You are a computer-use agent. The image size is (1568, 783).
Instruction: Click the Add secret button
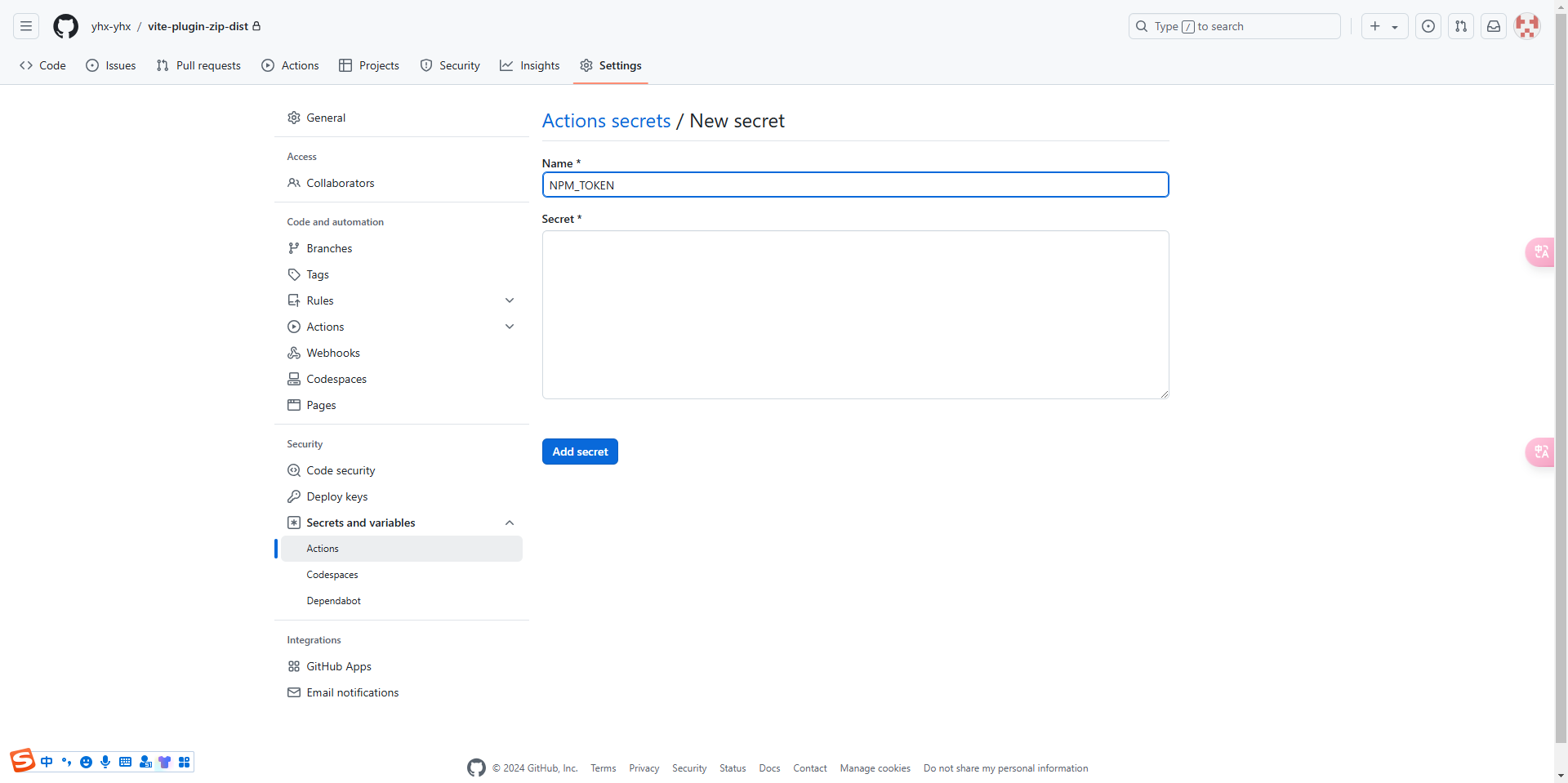pos(580,452)
